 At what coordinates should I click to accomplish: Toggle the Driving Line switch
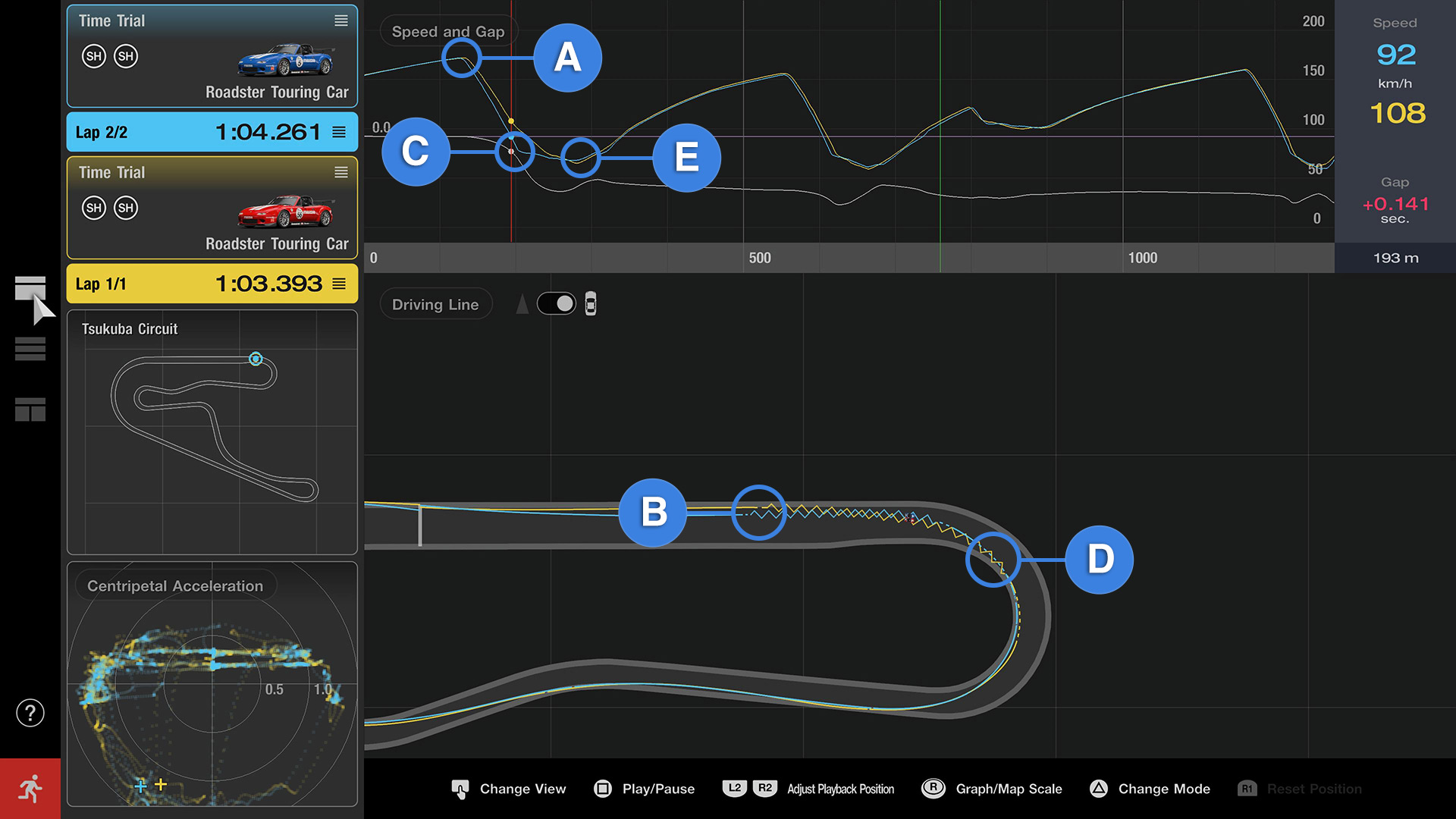[x=557, y=304]
